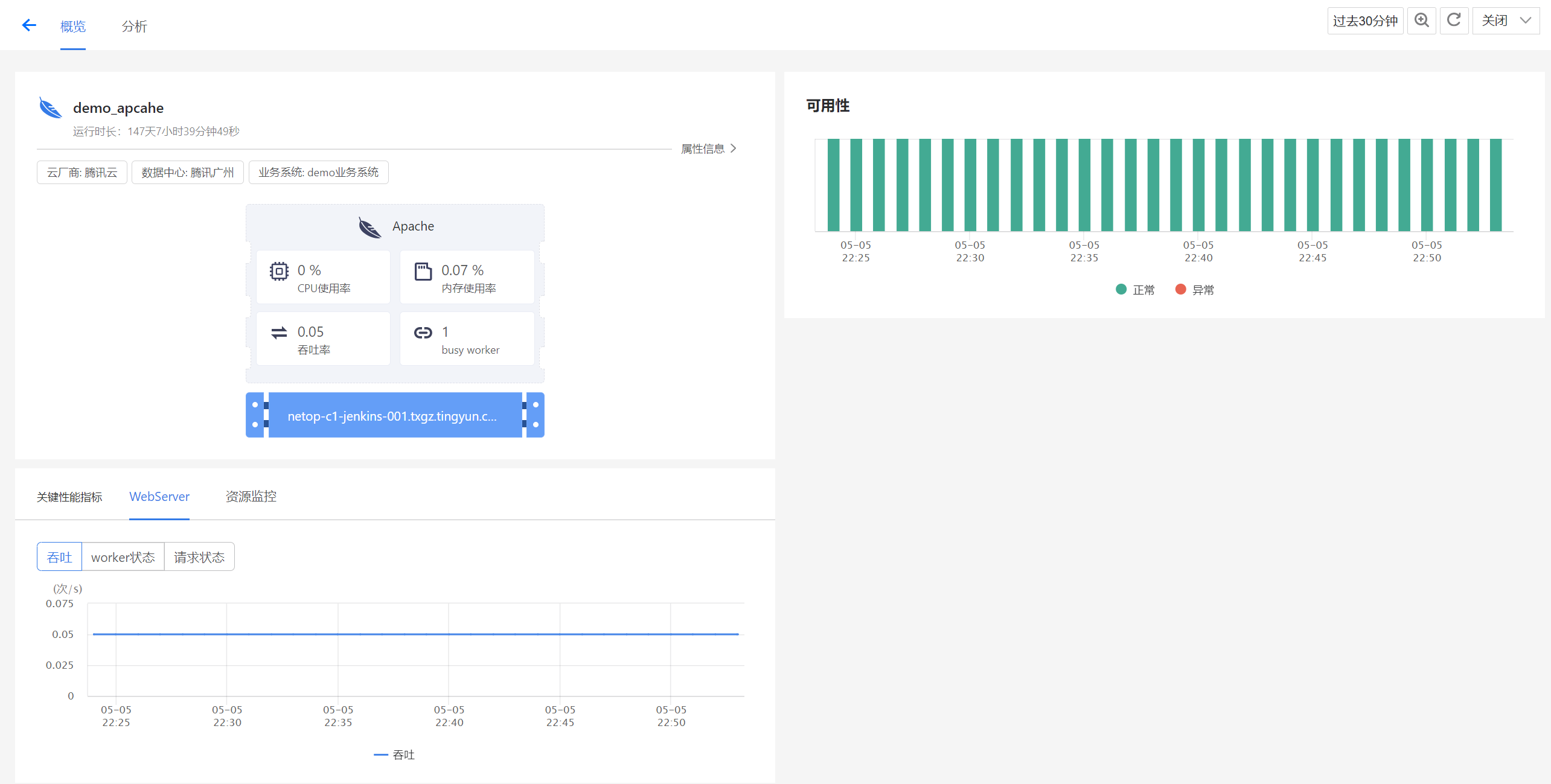Expand 属性信息 details
The height and width of the screenshot is (784, 1551).
click(x=709, y=148)
